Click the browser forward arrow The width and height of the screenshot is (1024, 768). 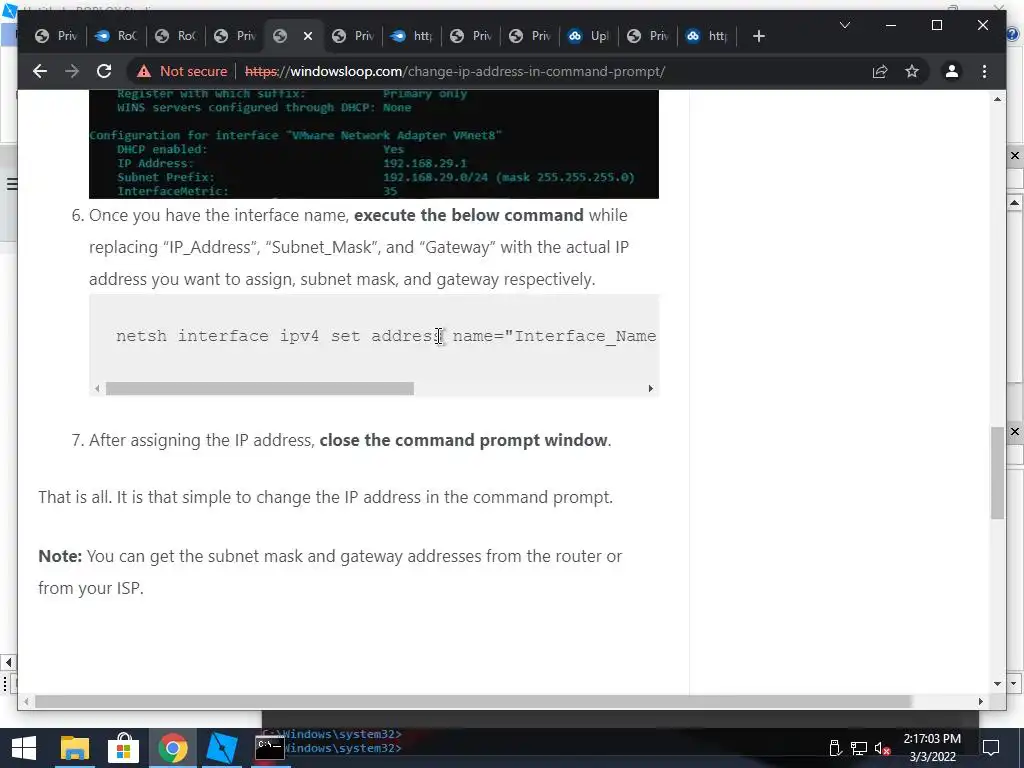click(72, 71)
